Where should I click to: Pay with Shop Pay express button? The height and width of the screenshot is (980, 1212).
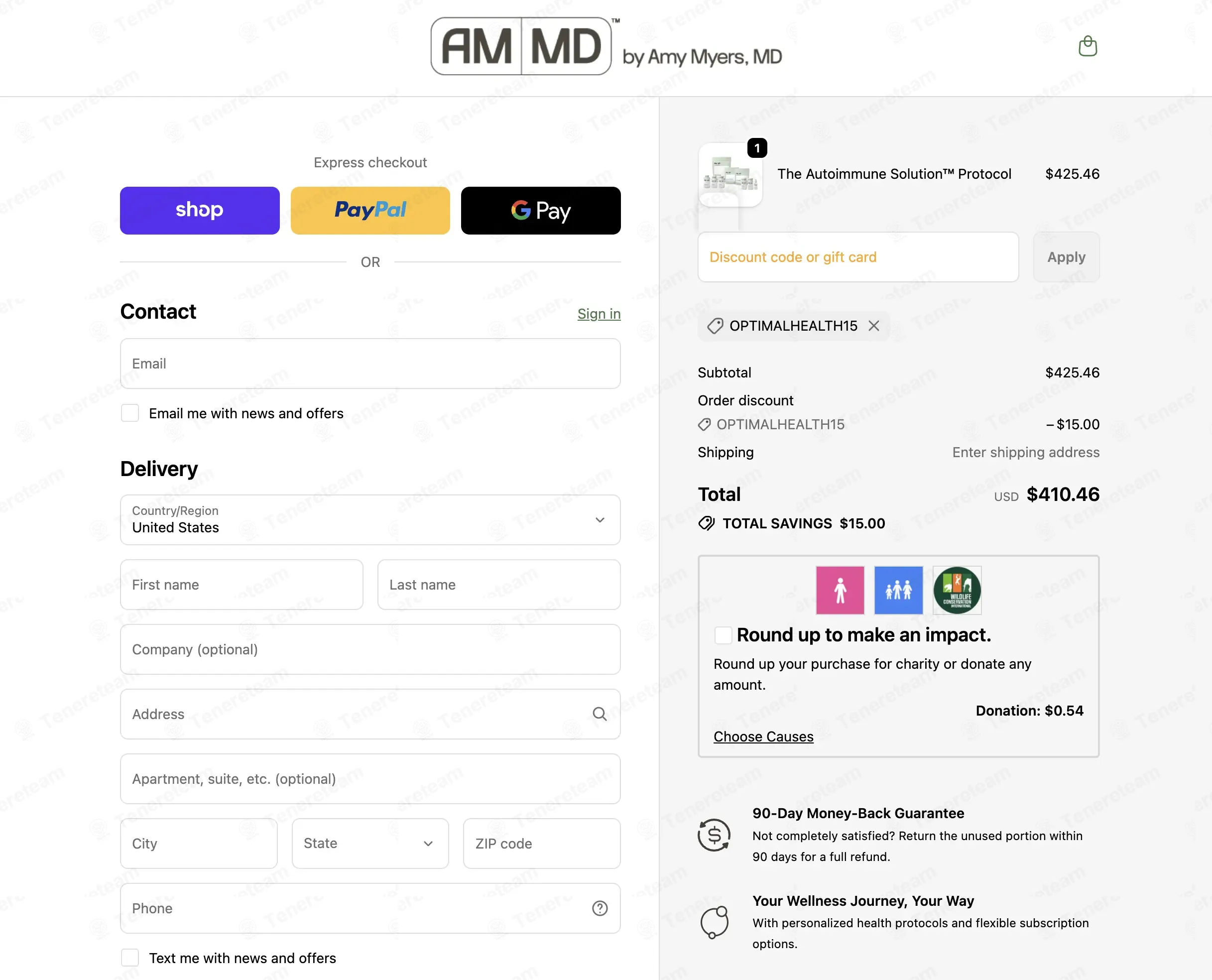coord(200,211)
